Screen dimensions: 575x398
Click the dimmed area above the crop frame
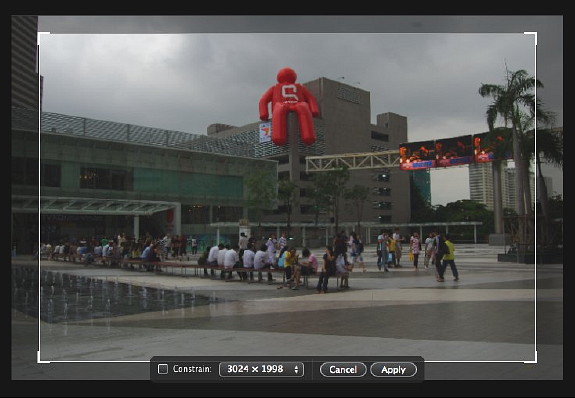click(287, 24)
